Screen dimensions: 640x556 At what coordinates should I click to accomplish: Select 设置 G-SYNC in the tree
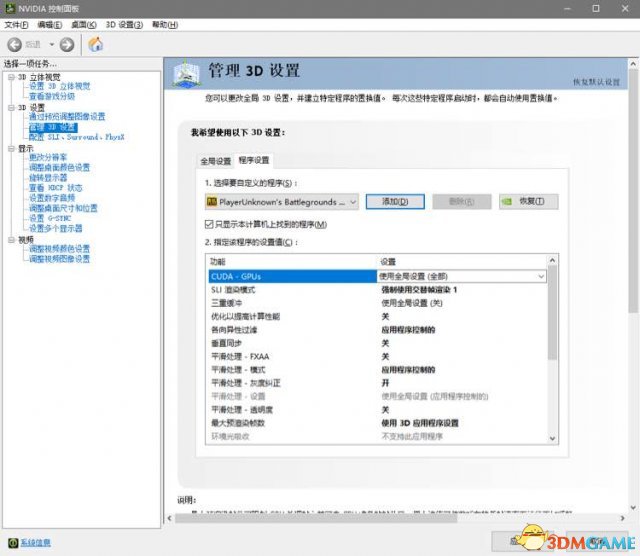coord(50,218)
